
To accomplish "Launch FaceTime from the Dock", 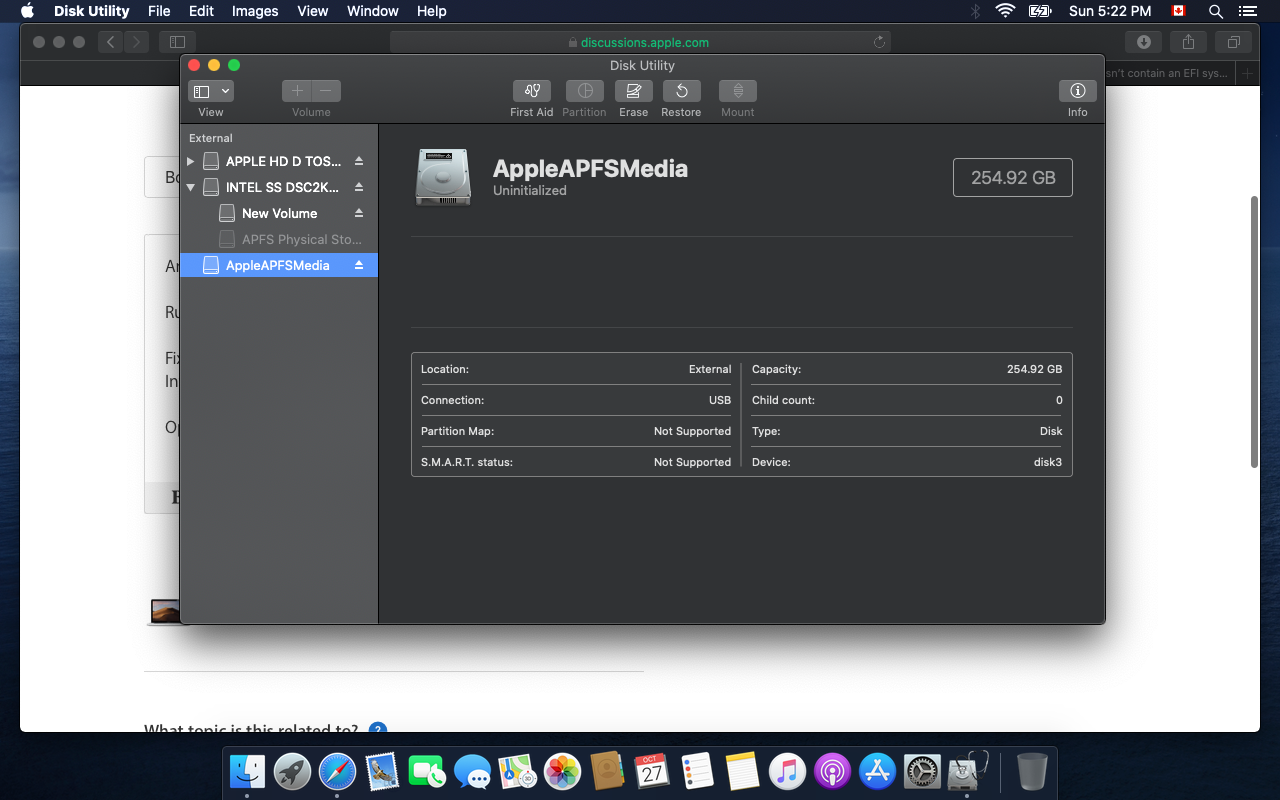I will coord(427,771).
